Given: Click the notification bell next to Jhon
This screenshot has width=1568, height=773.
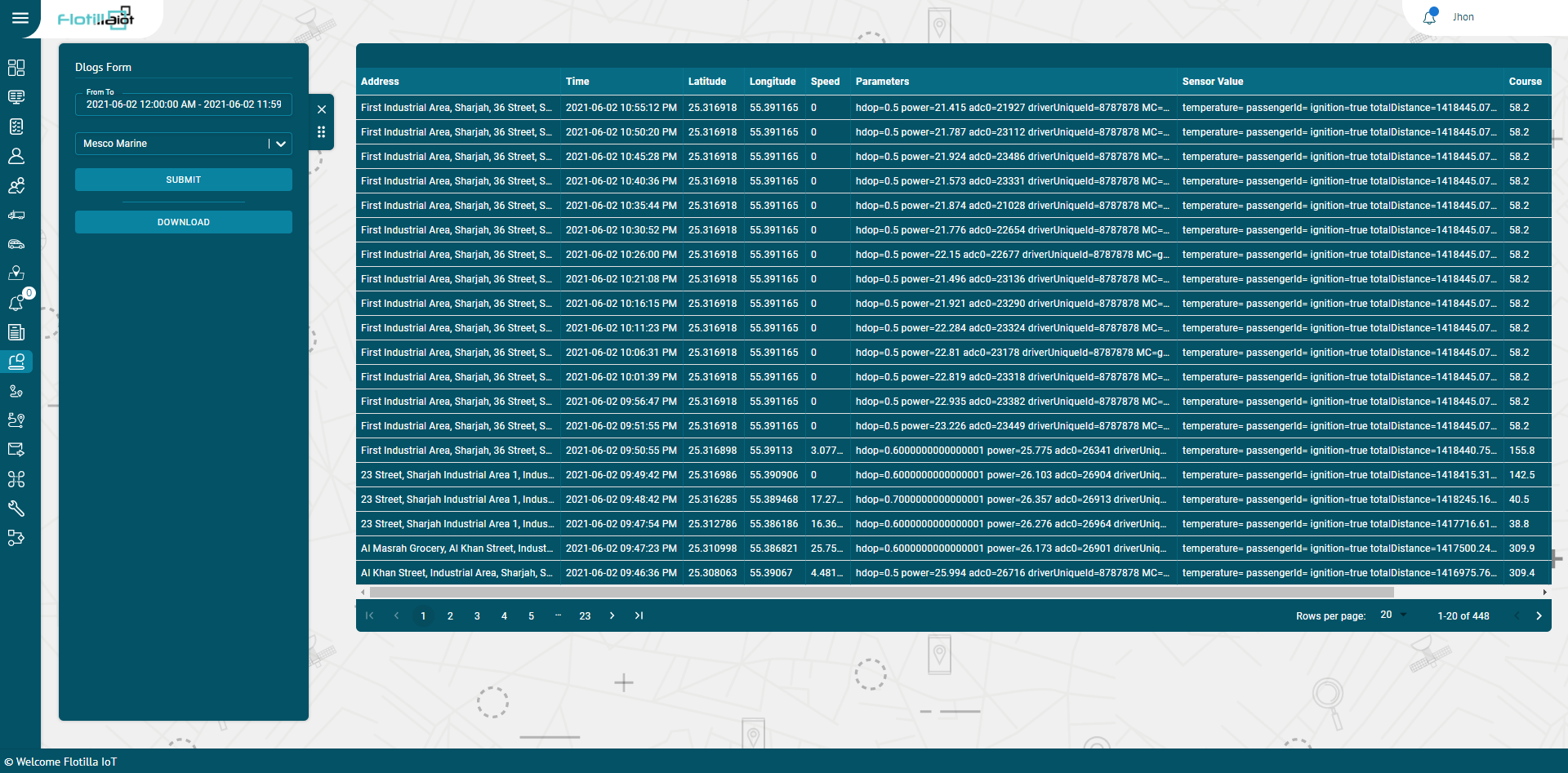Looking at the screenshot, I should pyautogui.click(x=1429, y=16).
